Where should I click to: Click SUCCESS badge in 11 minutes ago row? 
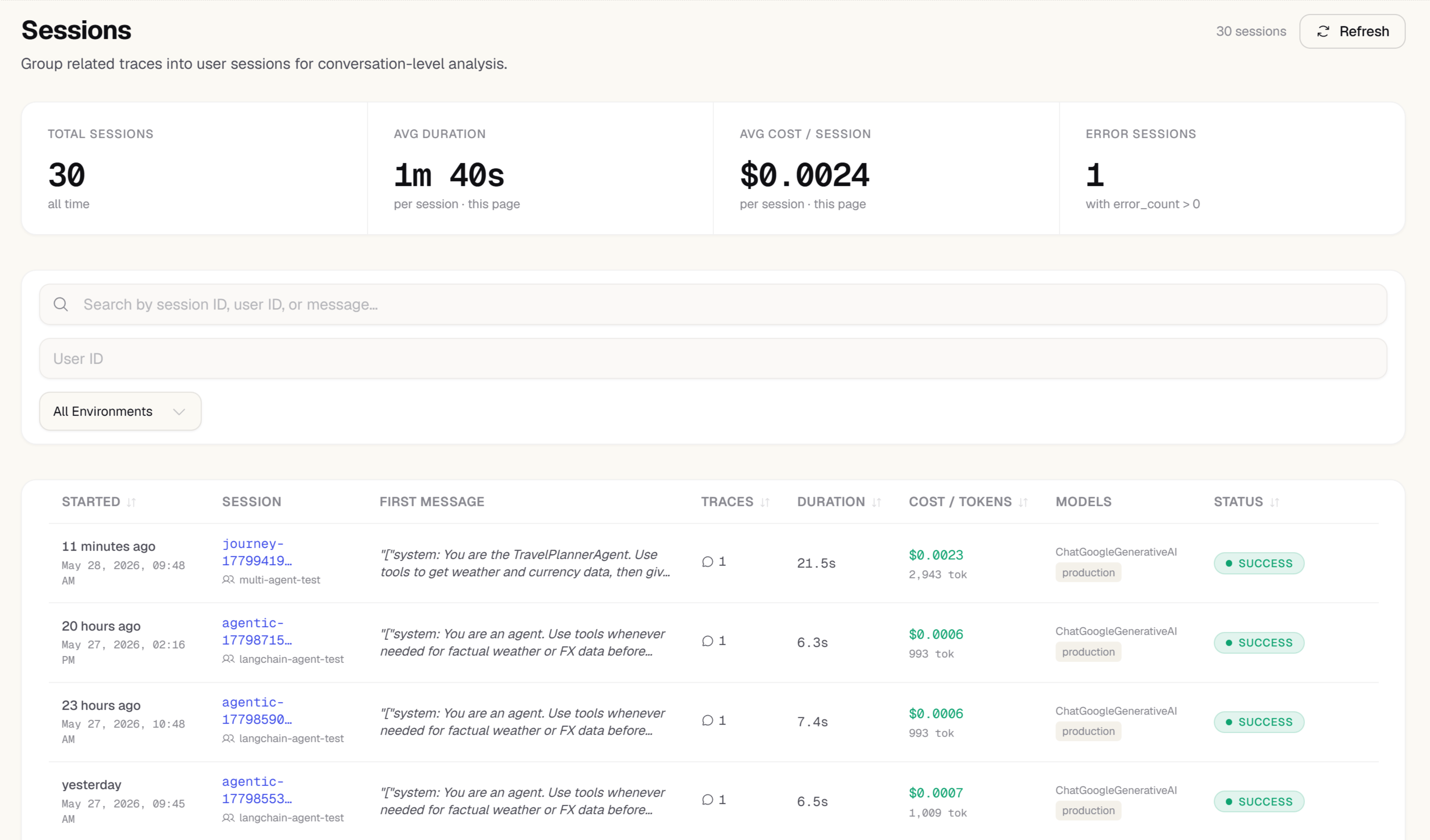tap(1259, 563)
